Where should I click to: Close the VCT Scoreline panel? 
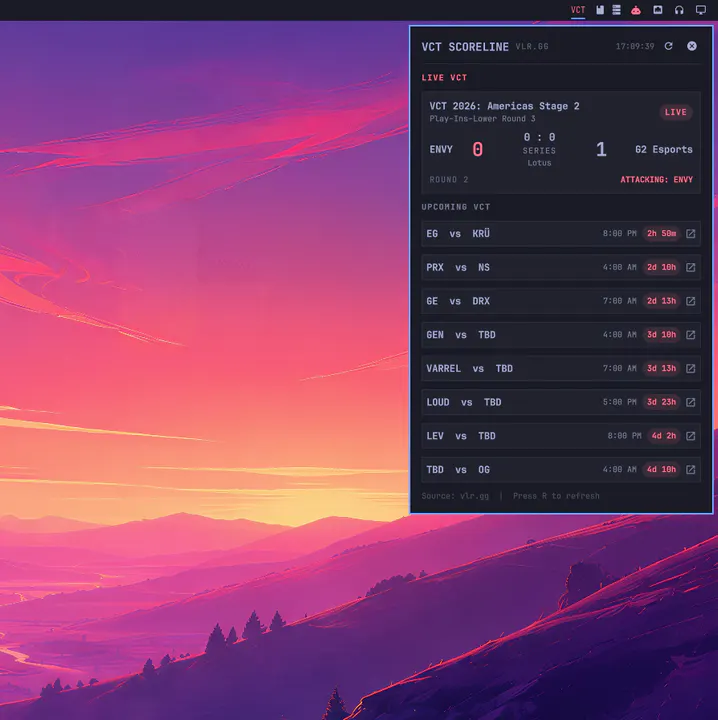tap(691, 46)
